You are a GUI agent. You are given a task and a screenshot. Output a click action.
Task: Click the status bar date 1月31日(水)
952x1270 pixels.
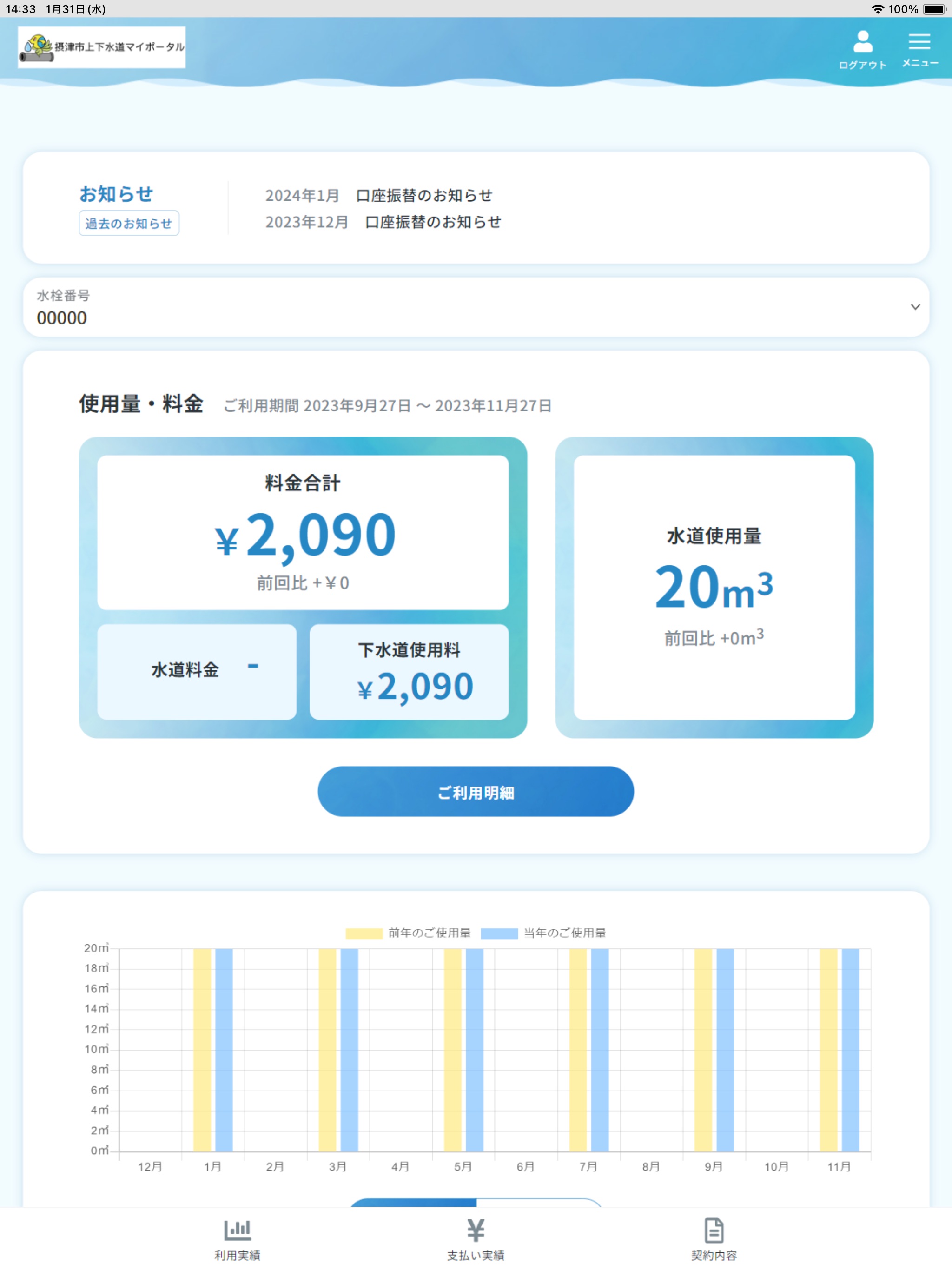[x=75, y=9]
